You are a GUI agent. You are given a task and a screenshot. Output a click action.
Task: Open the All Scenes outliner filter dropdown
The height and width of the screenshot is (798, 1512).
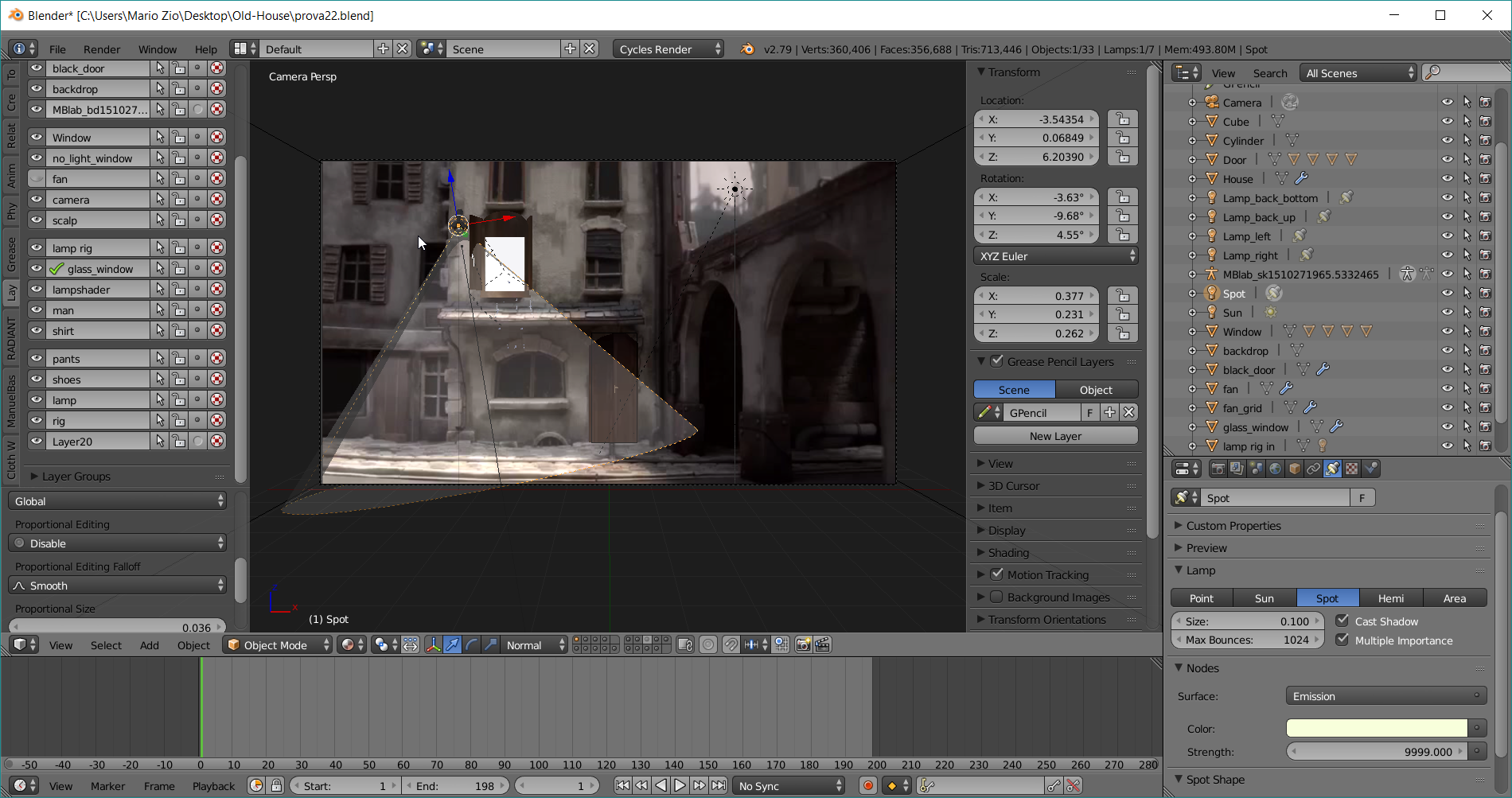coord(1358,73)
